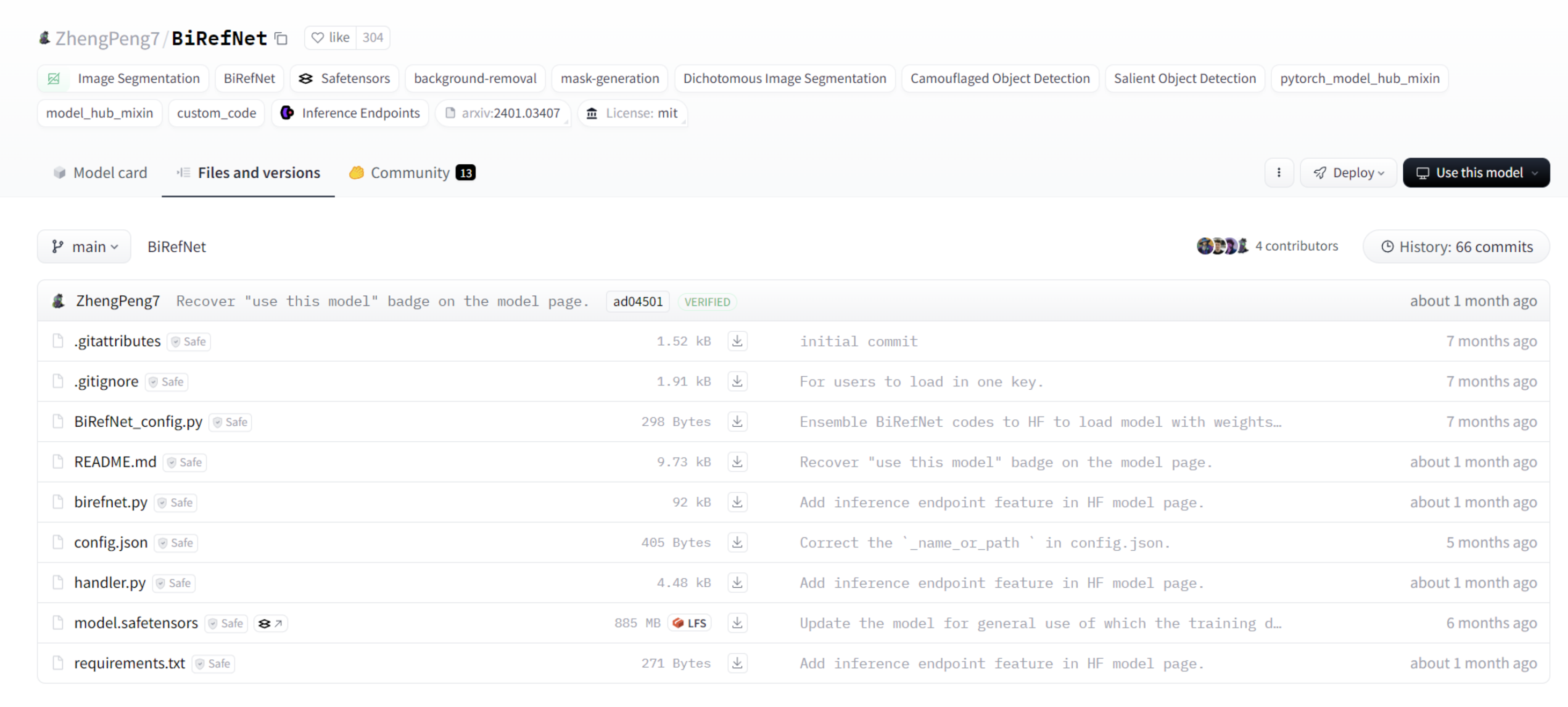This screenshot has width=1568, height=707.
Task: Download the model.safetensors file
Action: [x=737, y=622]
